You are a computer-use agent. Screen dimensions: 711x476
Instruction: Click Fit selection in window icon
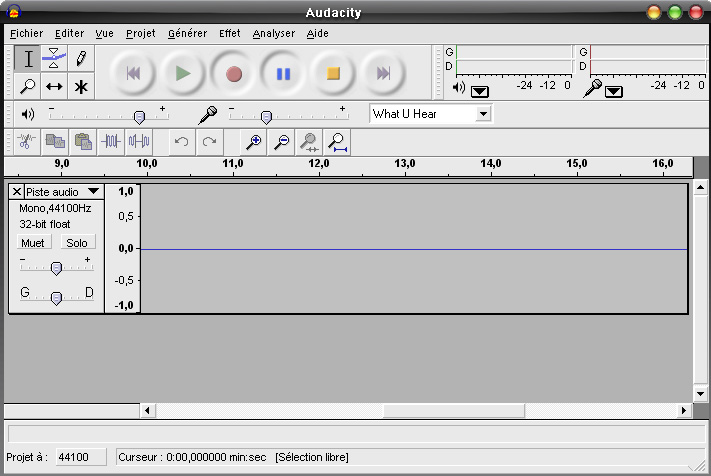pos(309,142)
